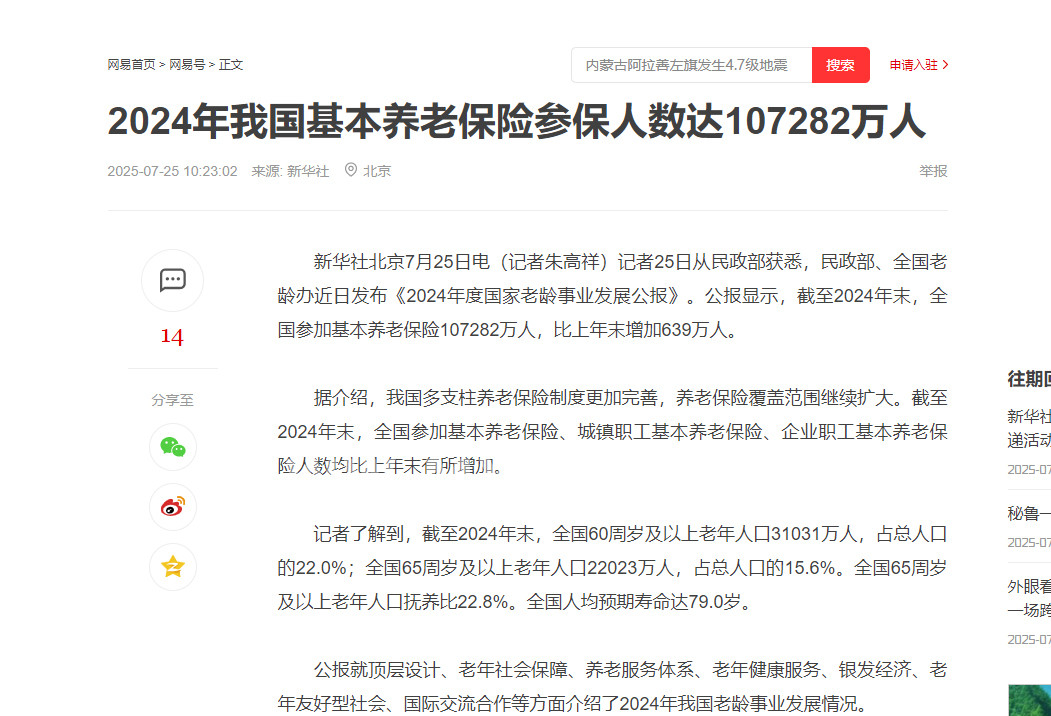Viewport: 1051px width, 716px height.
Task: Open the 网易首页 breadcrumb link
Action: (x=131, y=65)
